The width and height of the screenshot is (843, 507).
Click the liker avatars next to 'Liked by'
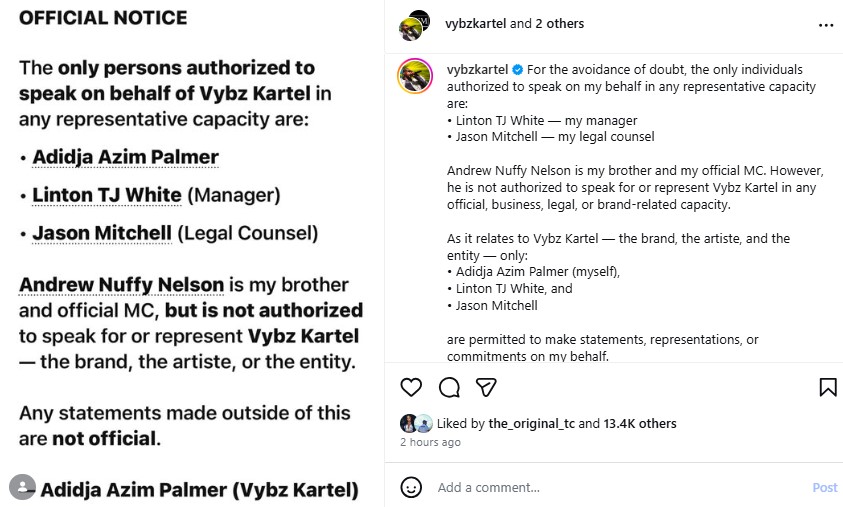pos(416,423)
